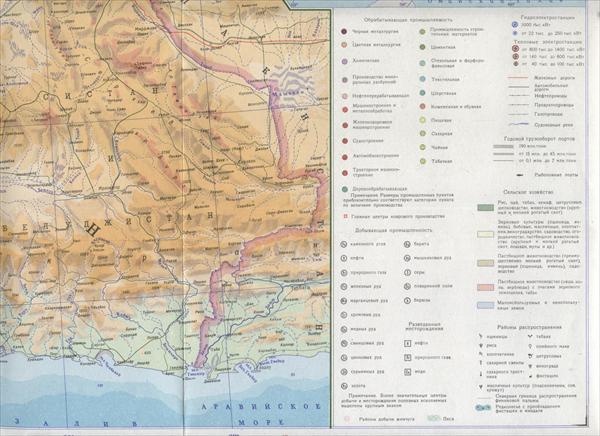Click the 'Сельское хозяйство' legend heading
600x436 pixels.
click(528, 192)
